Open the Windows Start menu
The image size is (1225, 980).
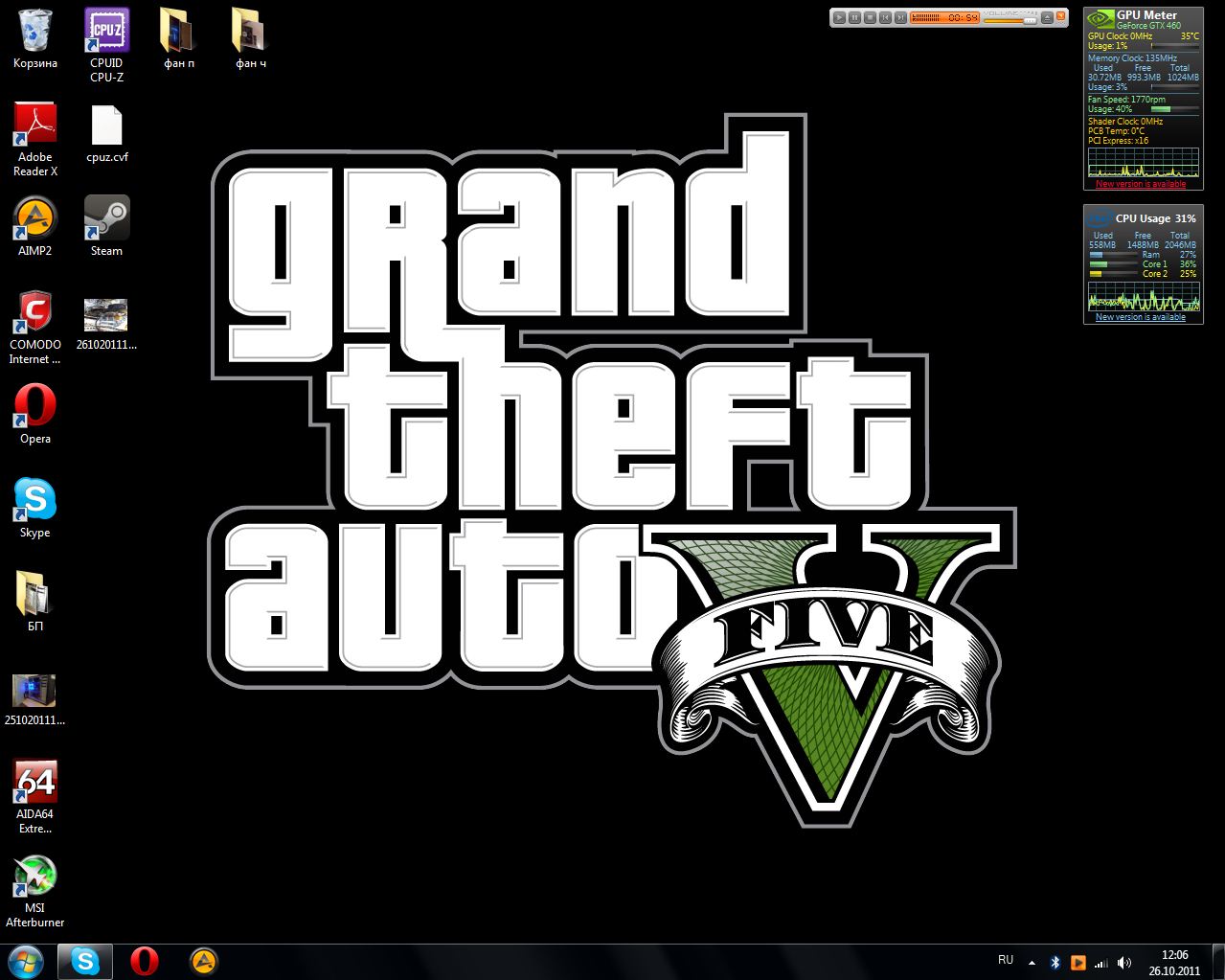(x=26, y=961)
